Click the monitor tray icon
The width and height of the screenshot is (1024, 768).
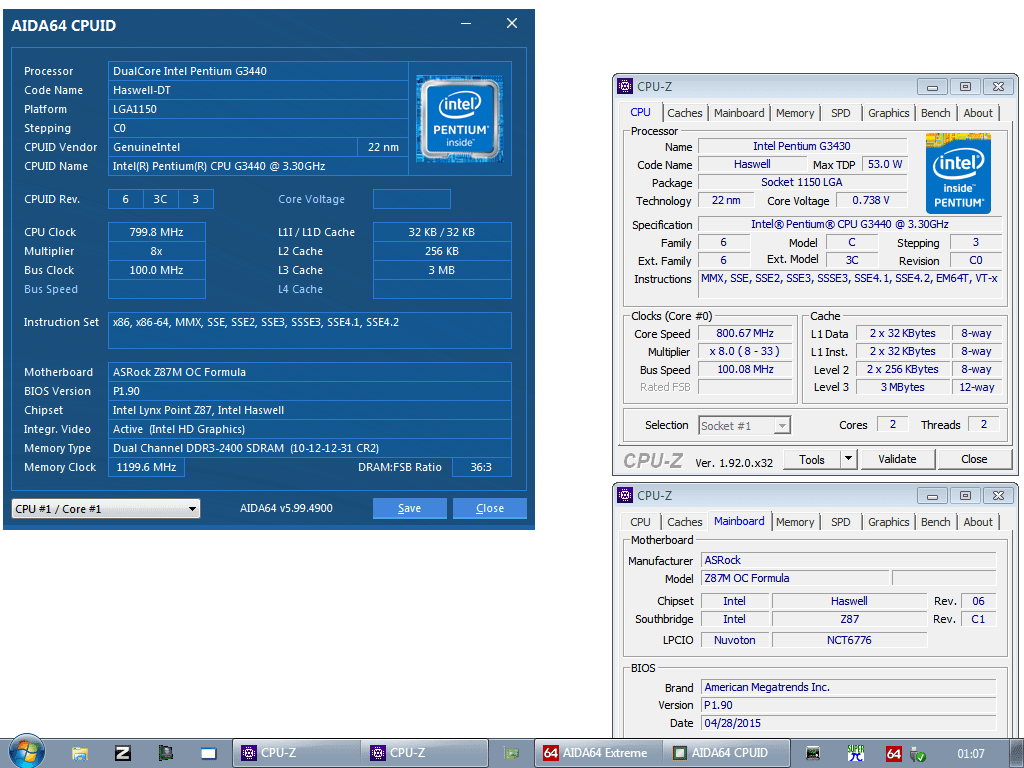point(812,754)
